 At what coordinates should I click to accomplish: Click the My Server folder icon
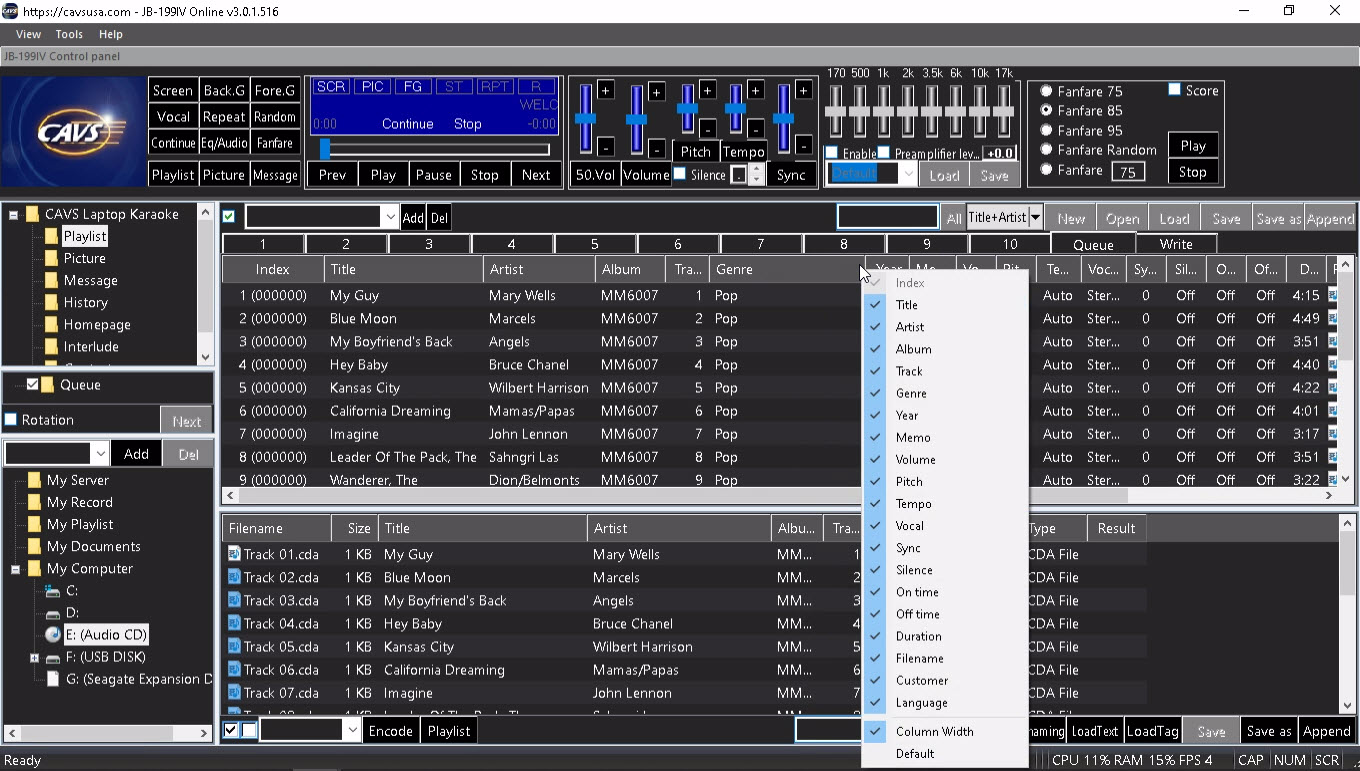(34, 480)
